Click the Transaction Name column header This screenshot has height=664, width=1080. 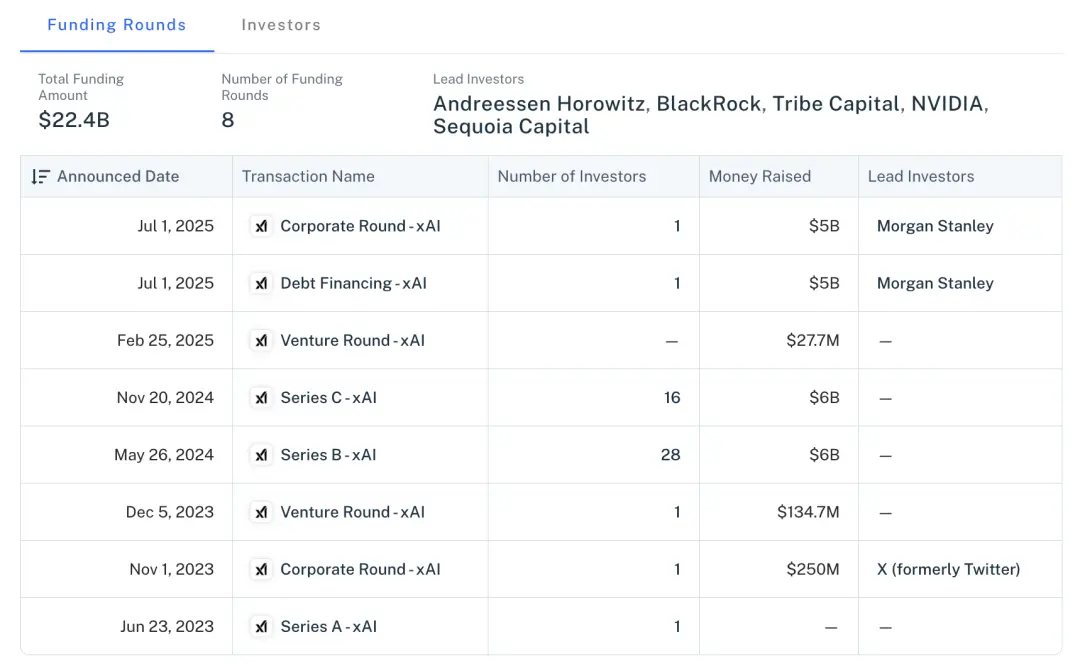point(308,177)
